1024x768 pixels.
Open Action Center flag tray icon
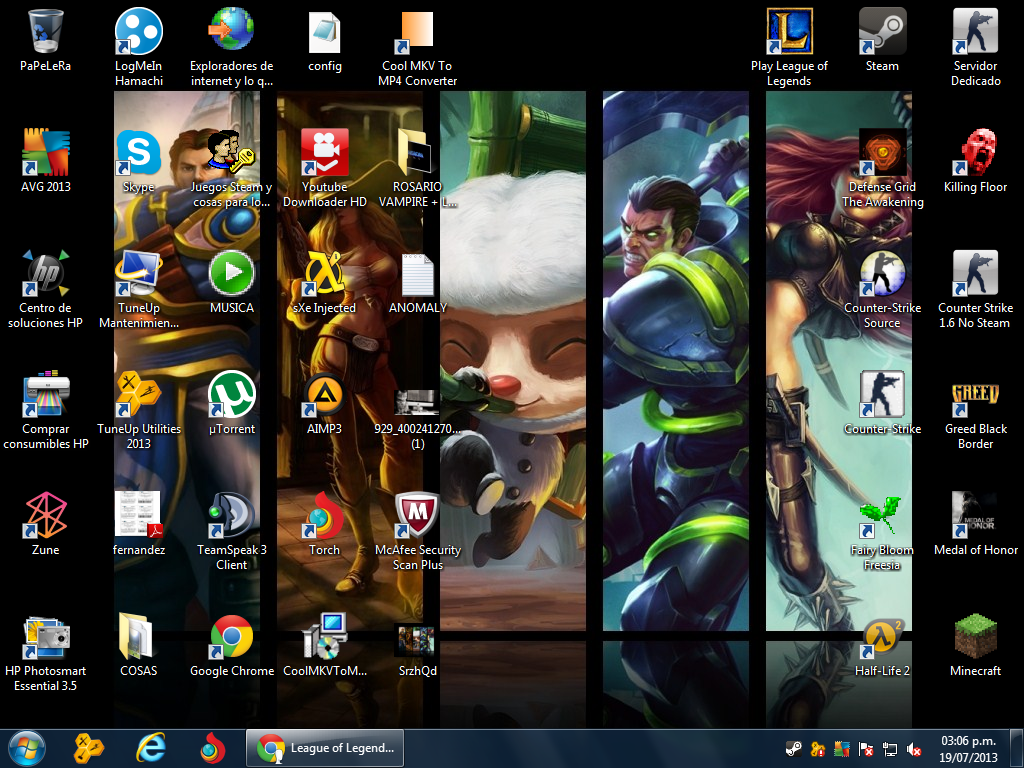(866, 749)
